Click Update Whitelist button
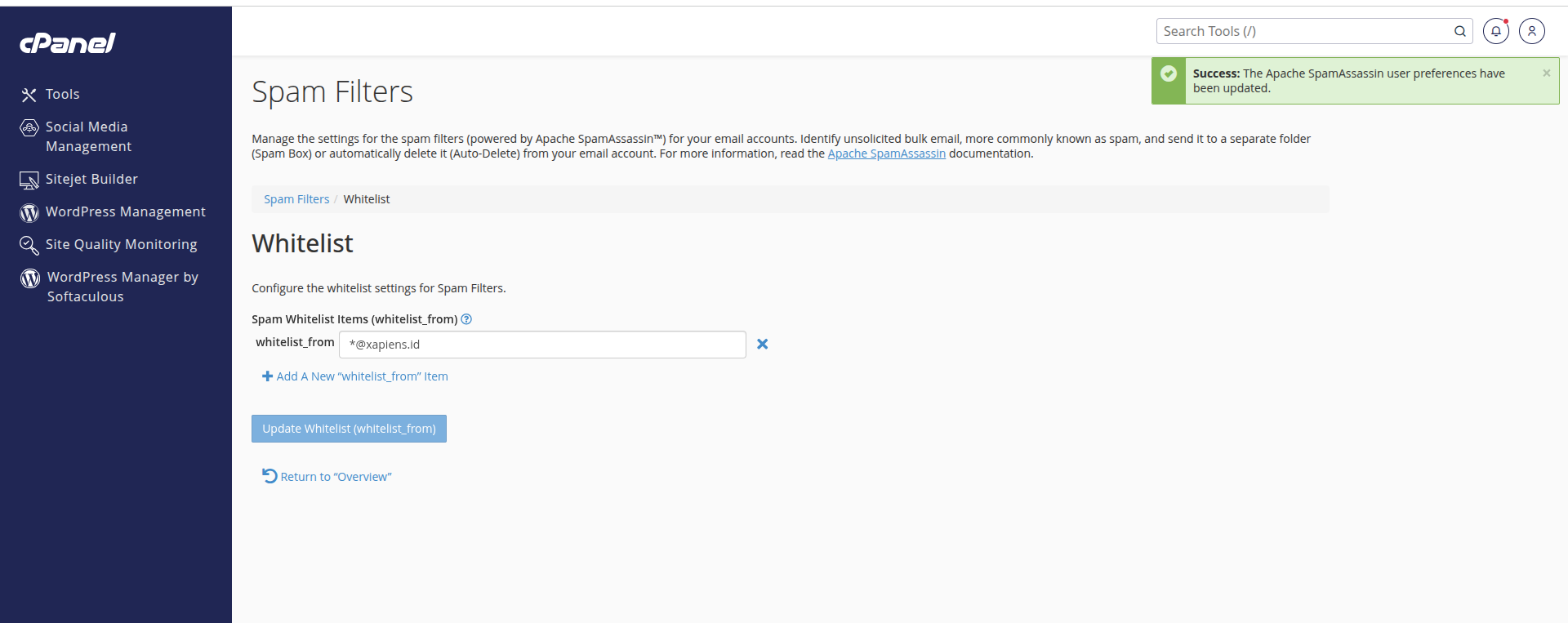The height and width of the screenshot is (623, 1568). (x=349, y=429)
